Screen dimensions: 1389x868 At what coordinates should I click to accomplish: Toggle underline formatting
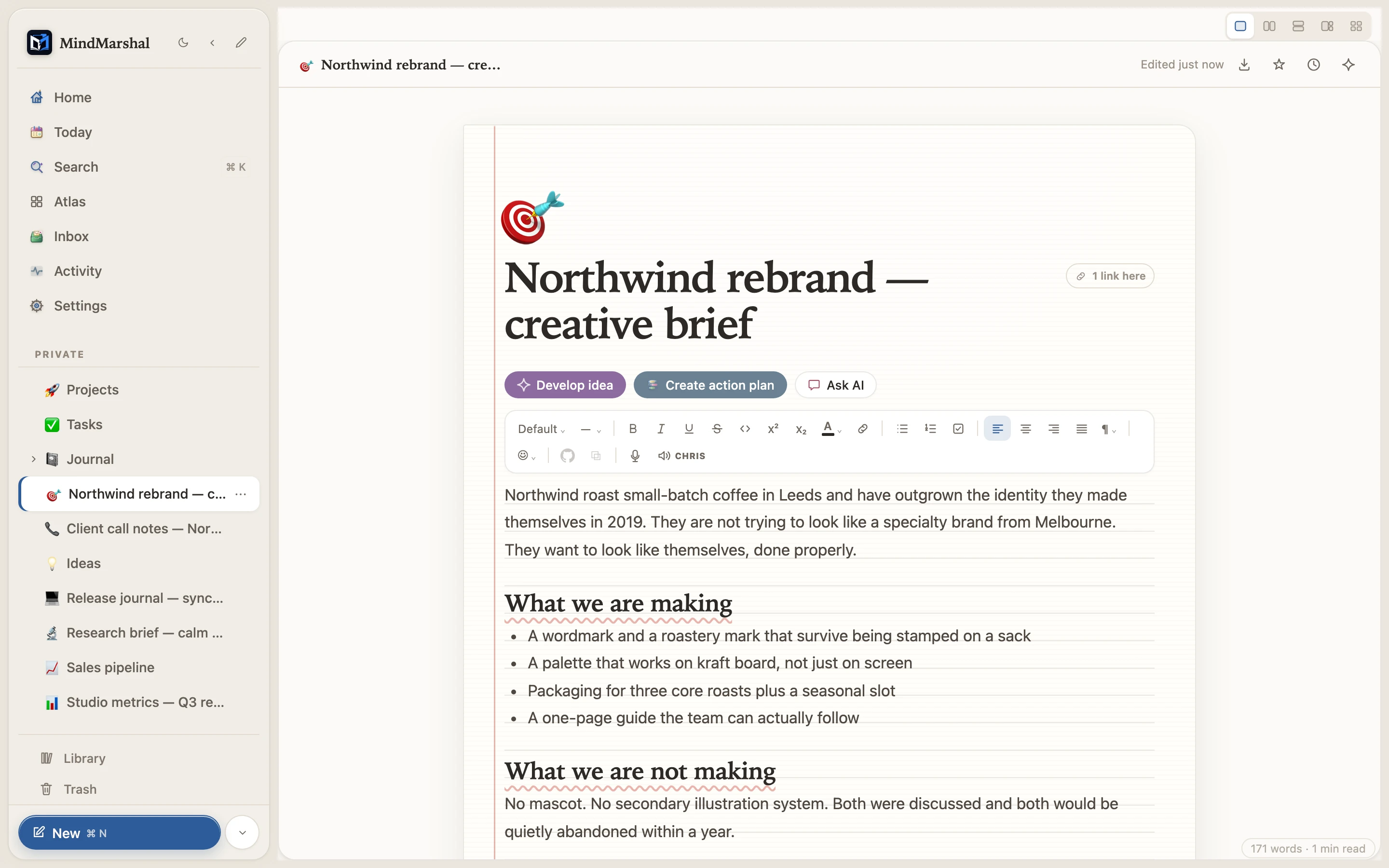click(x=689, y=429)
